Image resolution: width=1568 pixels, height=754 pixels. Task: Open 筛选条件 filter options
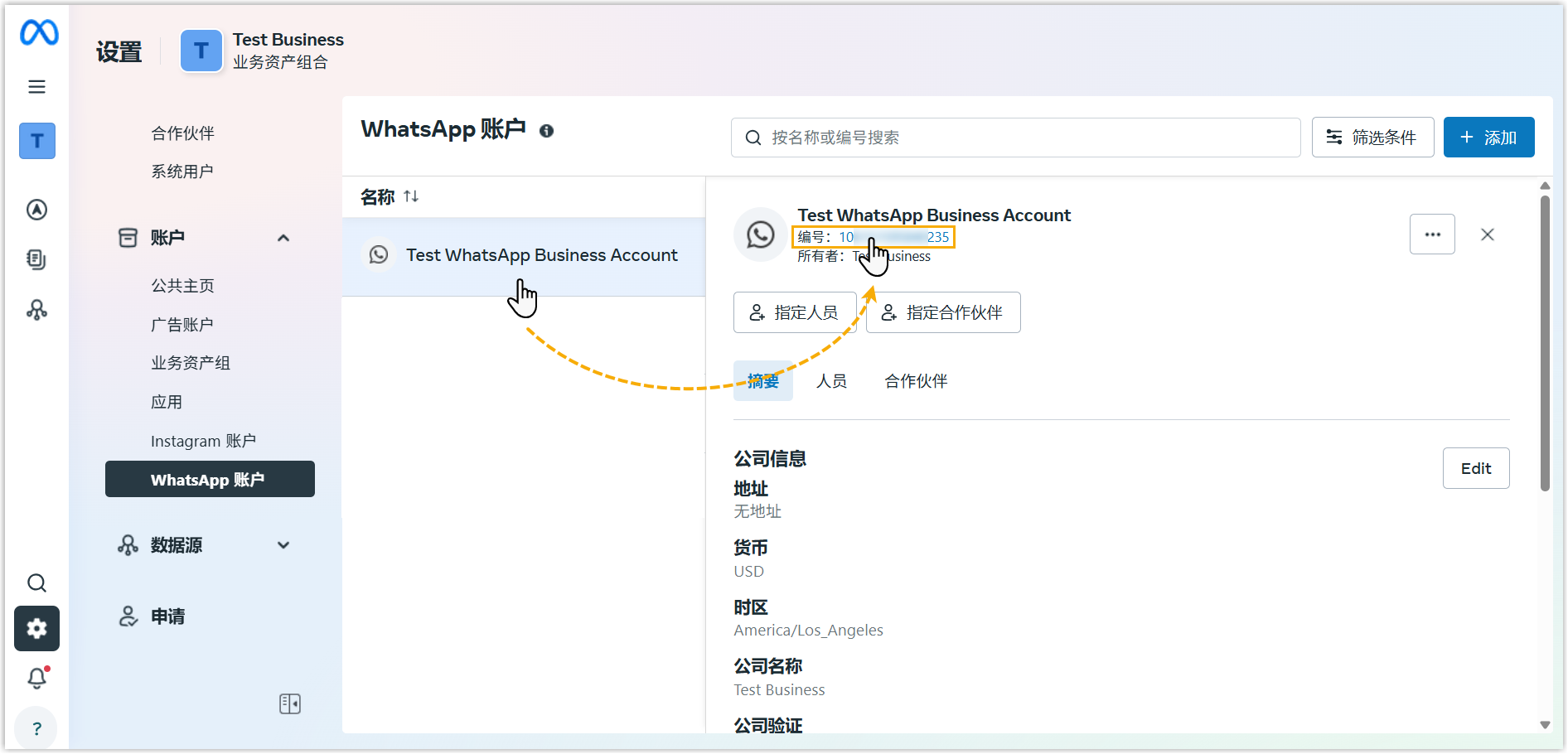pyautogui.click(x=1372, y=138)
